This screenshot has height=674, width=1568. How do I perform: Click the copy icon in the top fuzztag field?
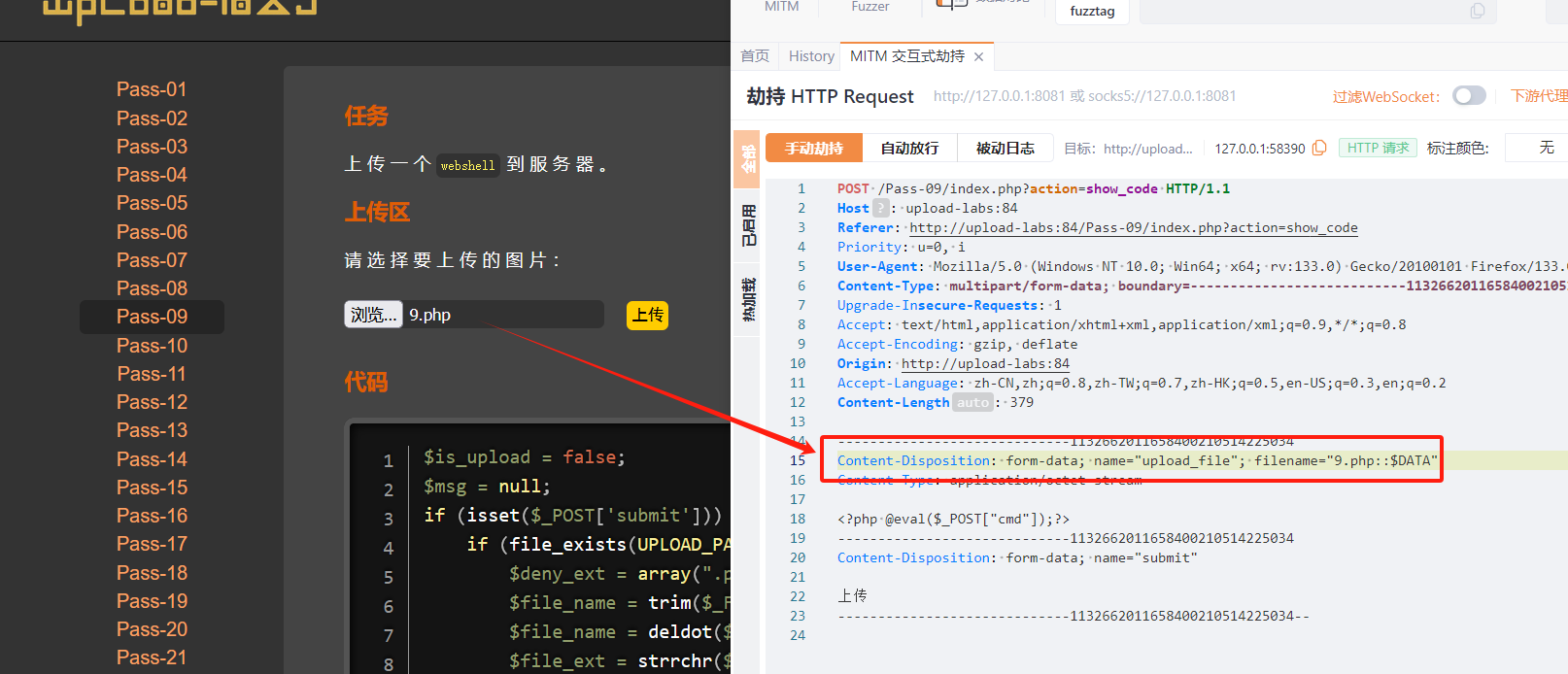[1478, 11]
